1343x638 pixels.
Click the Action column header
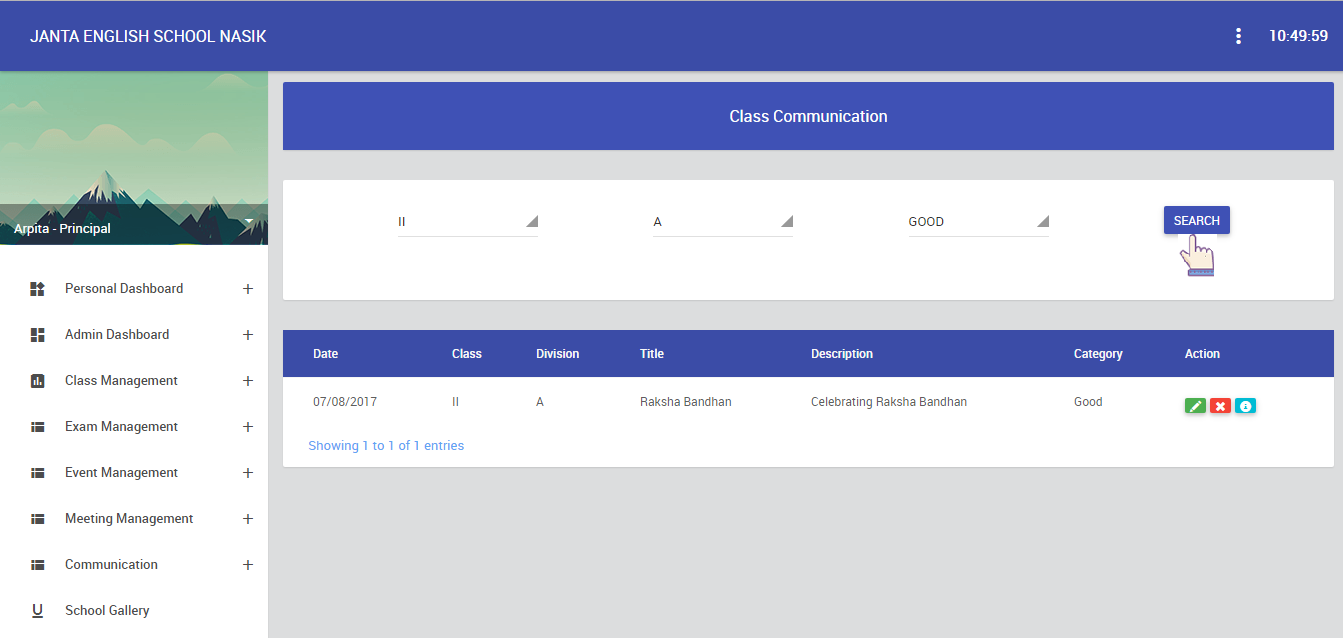tap(1202, 354)
